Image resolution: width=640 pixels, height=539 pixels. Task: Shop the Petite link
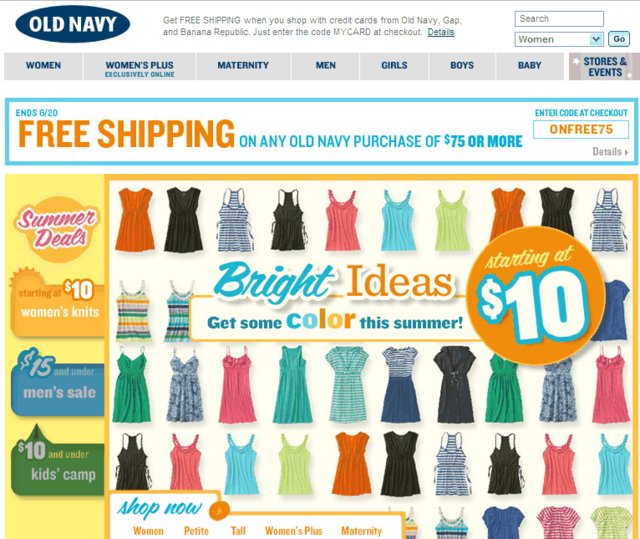196,531
